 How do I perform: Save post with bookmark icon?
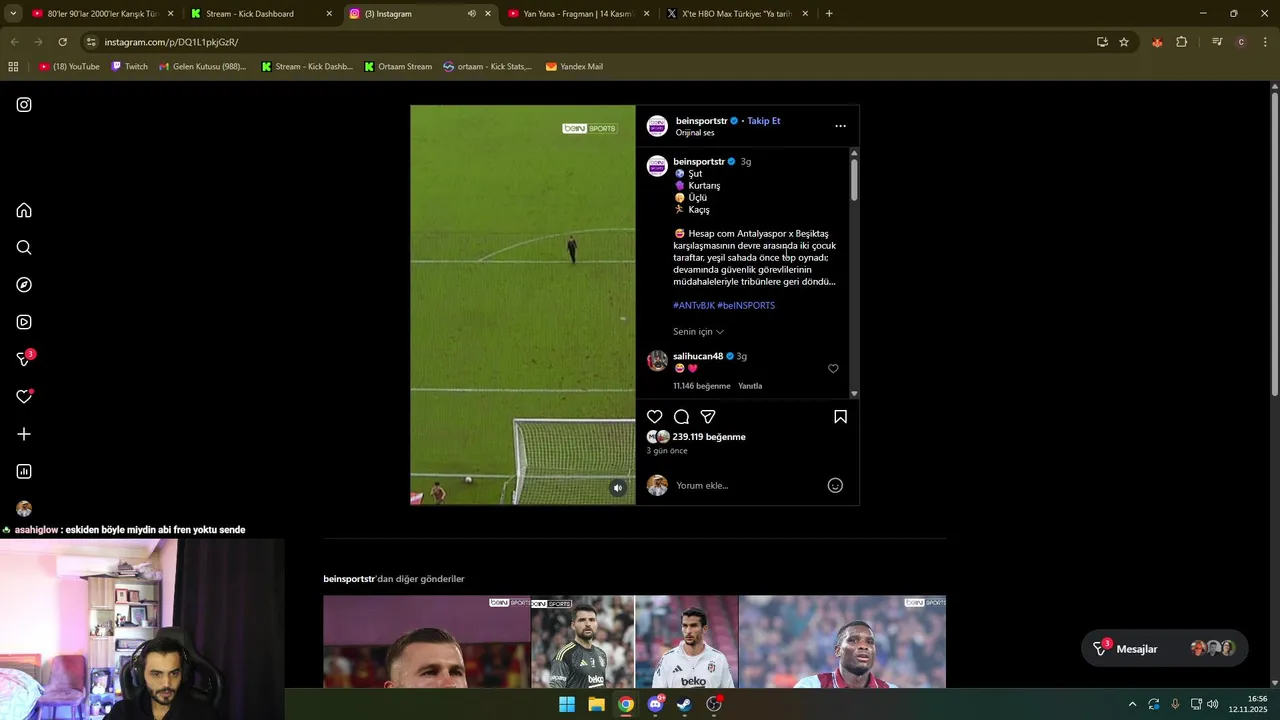point(840,416)
